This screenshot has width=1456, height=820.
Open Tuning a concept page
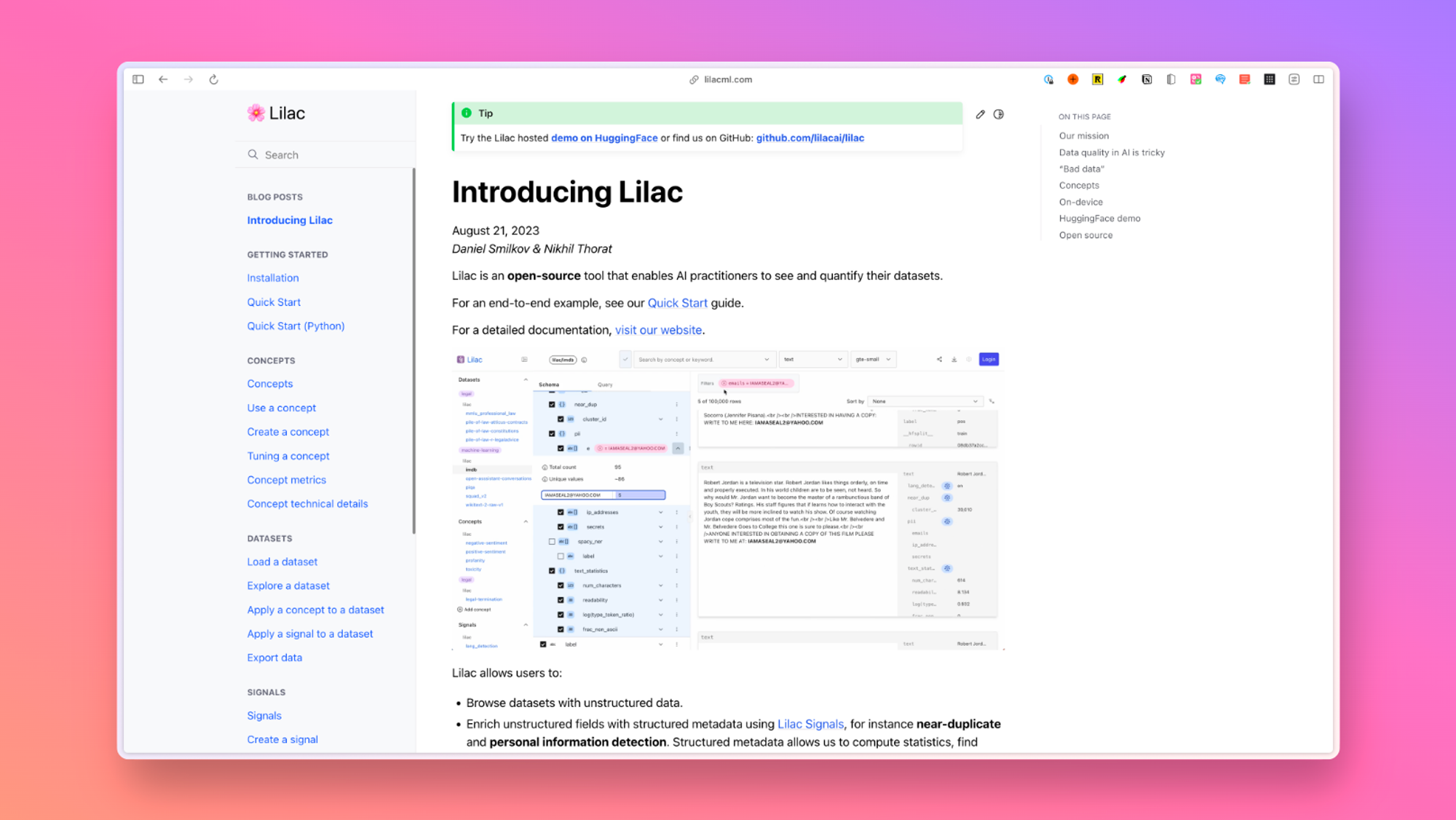pyautogui.click(x=288, y=456)
